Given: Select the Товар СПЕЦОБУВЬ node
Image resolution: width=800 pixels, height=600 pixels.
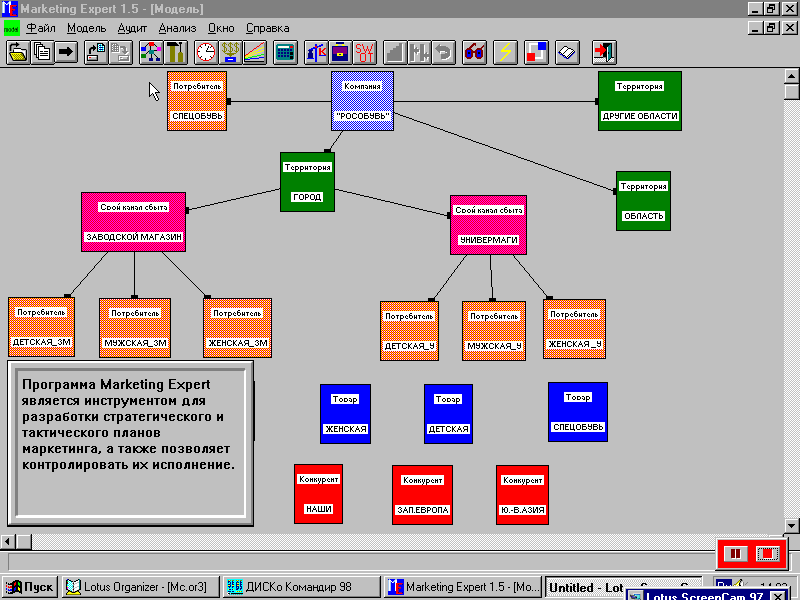Looking at the screenshot, I should click(x=578, y=412).
